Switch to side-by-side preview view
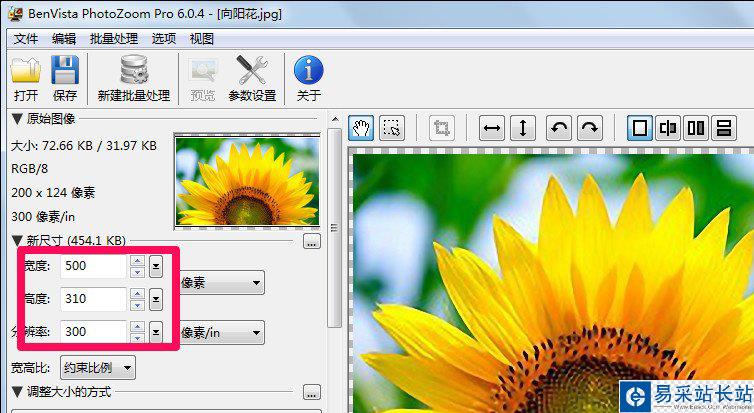 tap(696, 128)
